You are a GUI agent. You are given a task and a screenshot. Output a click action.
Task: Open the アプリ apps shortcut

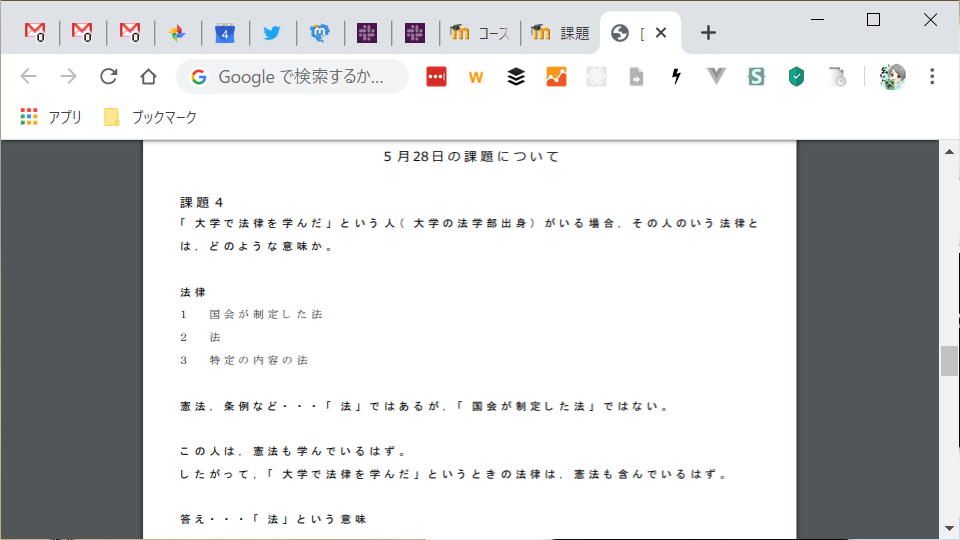coord(51,117)
